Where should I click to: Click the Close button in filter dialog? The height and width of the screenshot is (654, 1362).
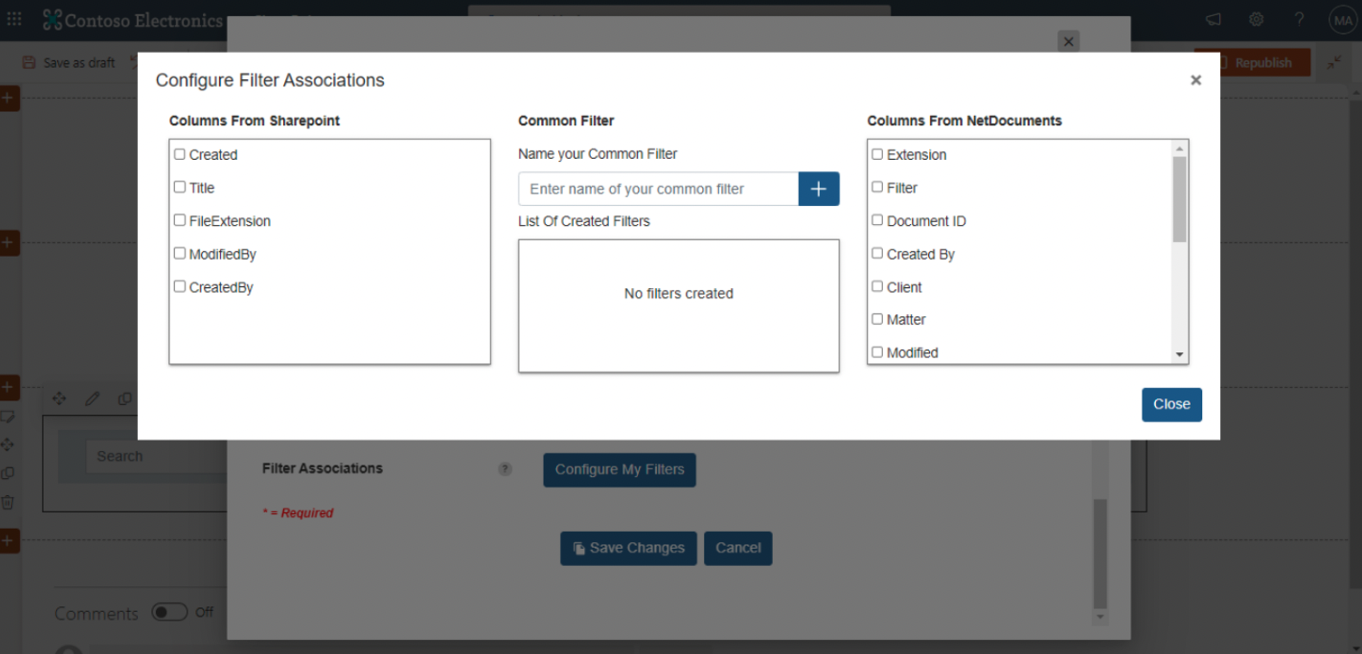click(1172, 405)
